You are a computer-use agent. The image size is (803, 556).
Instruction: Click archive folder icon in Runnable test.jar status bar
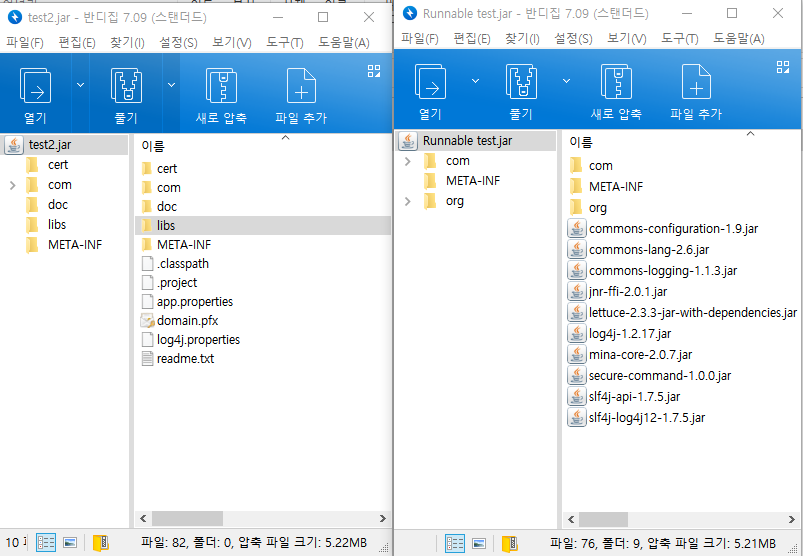[x=510, y=543]
